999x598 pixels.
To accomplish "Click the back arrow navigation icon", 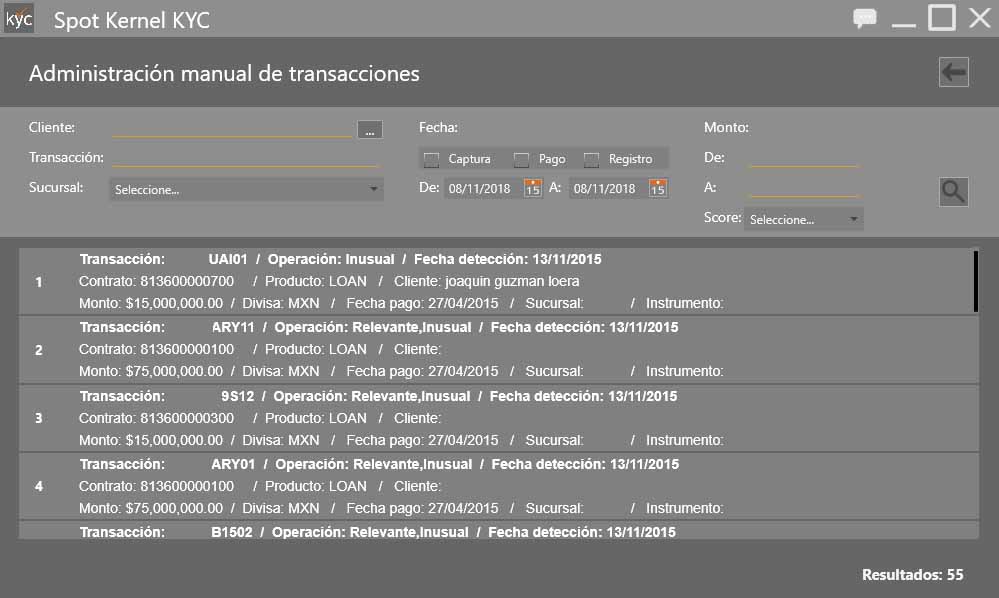I will (x=953, y=71).
